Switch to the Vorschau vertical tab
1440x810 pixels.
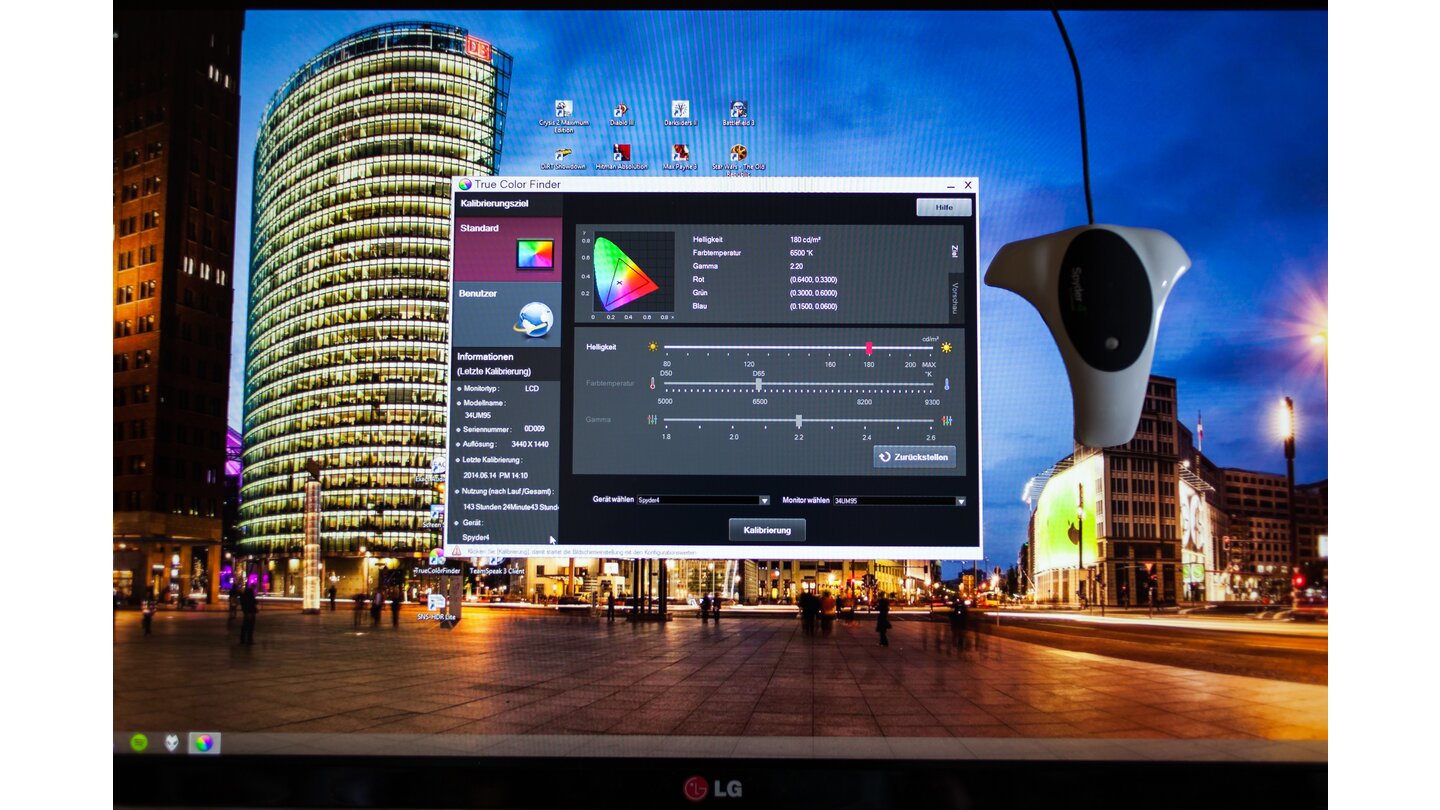click(955, 298)
